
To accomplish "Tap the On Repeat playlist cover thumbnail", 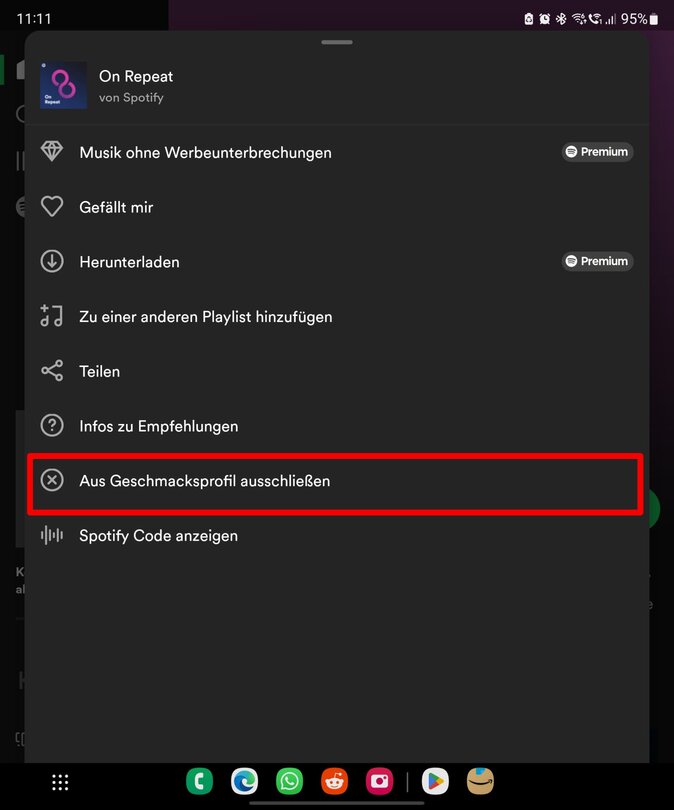I will [63, 85].
